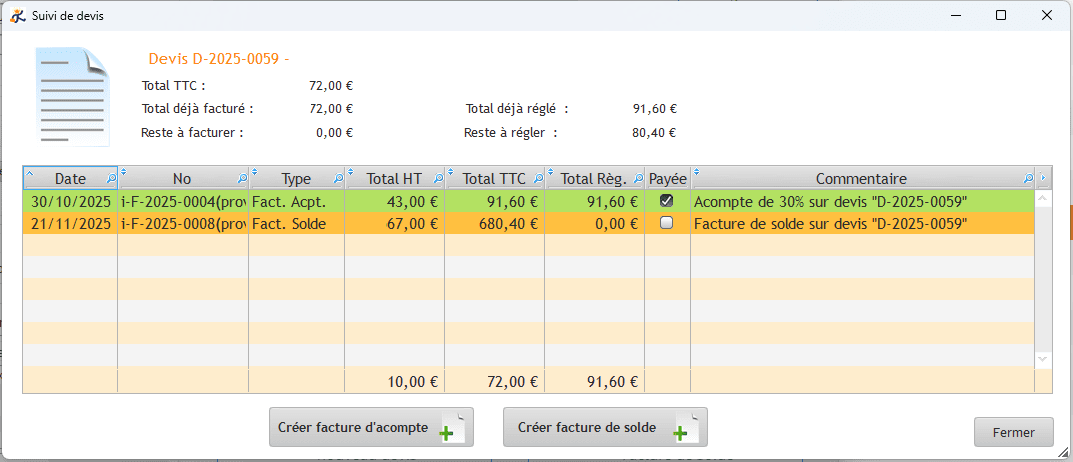
Task: Click the search magnifier in Total Règ. header
Action: coord(637,179)
